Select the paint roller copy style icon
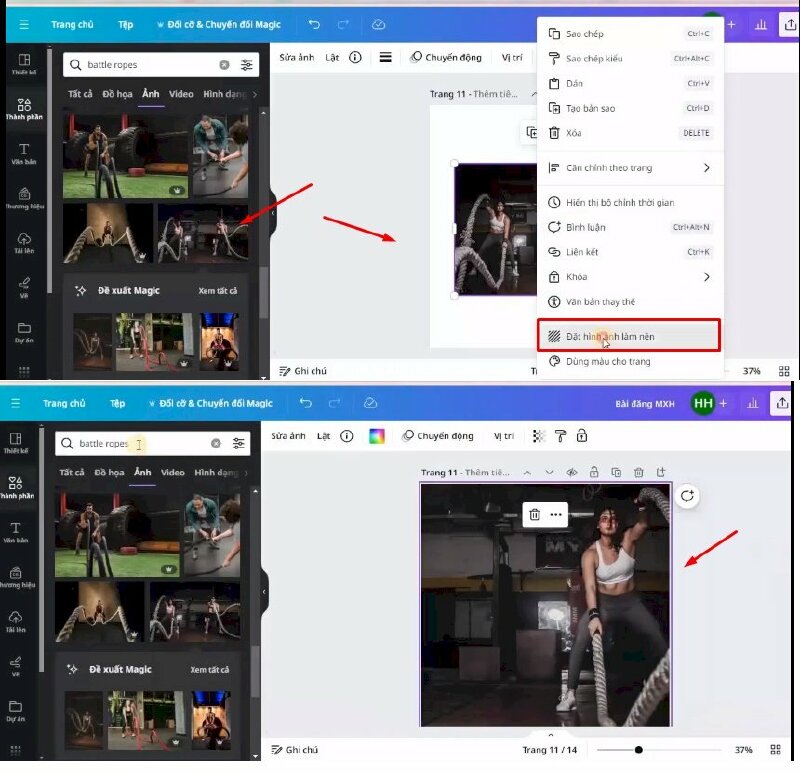800x774 pixels. 561,436
